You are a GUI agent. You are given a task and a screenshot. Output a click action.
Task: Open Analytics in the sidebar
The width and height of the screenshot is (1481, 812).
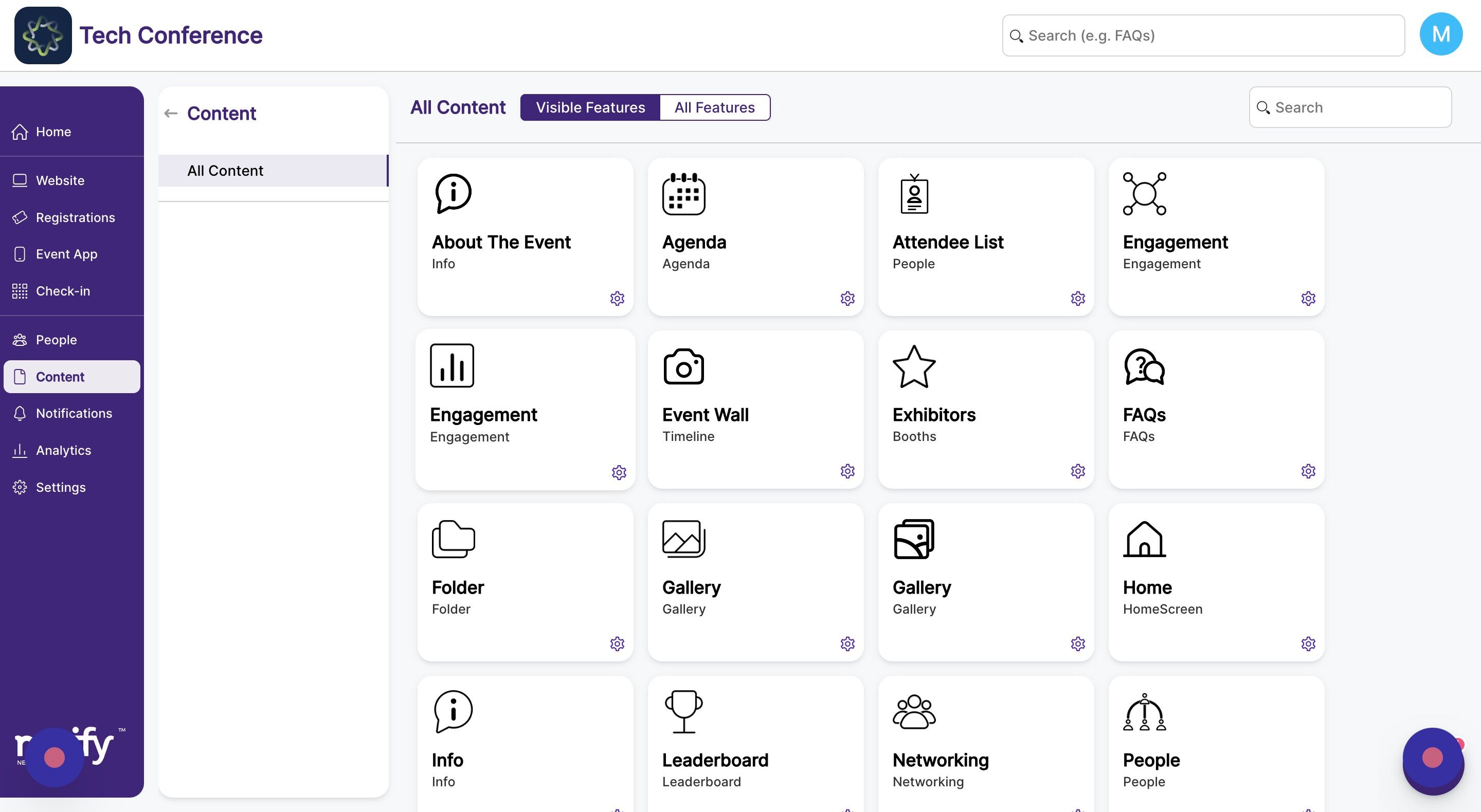pos(63,451)
